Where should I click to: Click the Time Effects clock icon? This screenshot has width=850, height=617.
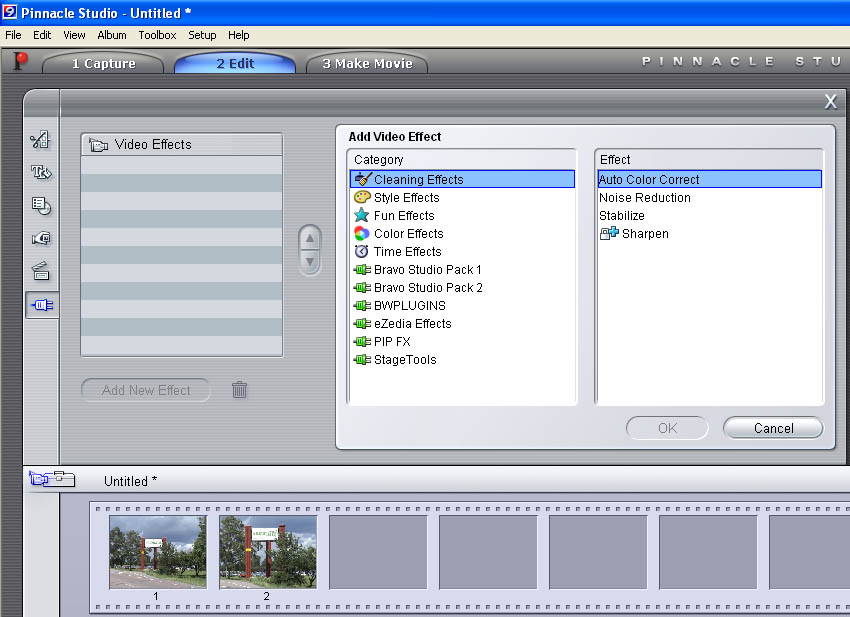pos(362,251)
